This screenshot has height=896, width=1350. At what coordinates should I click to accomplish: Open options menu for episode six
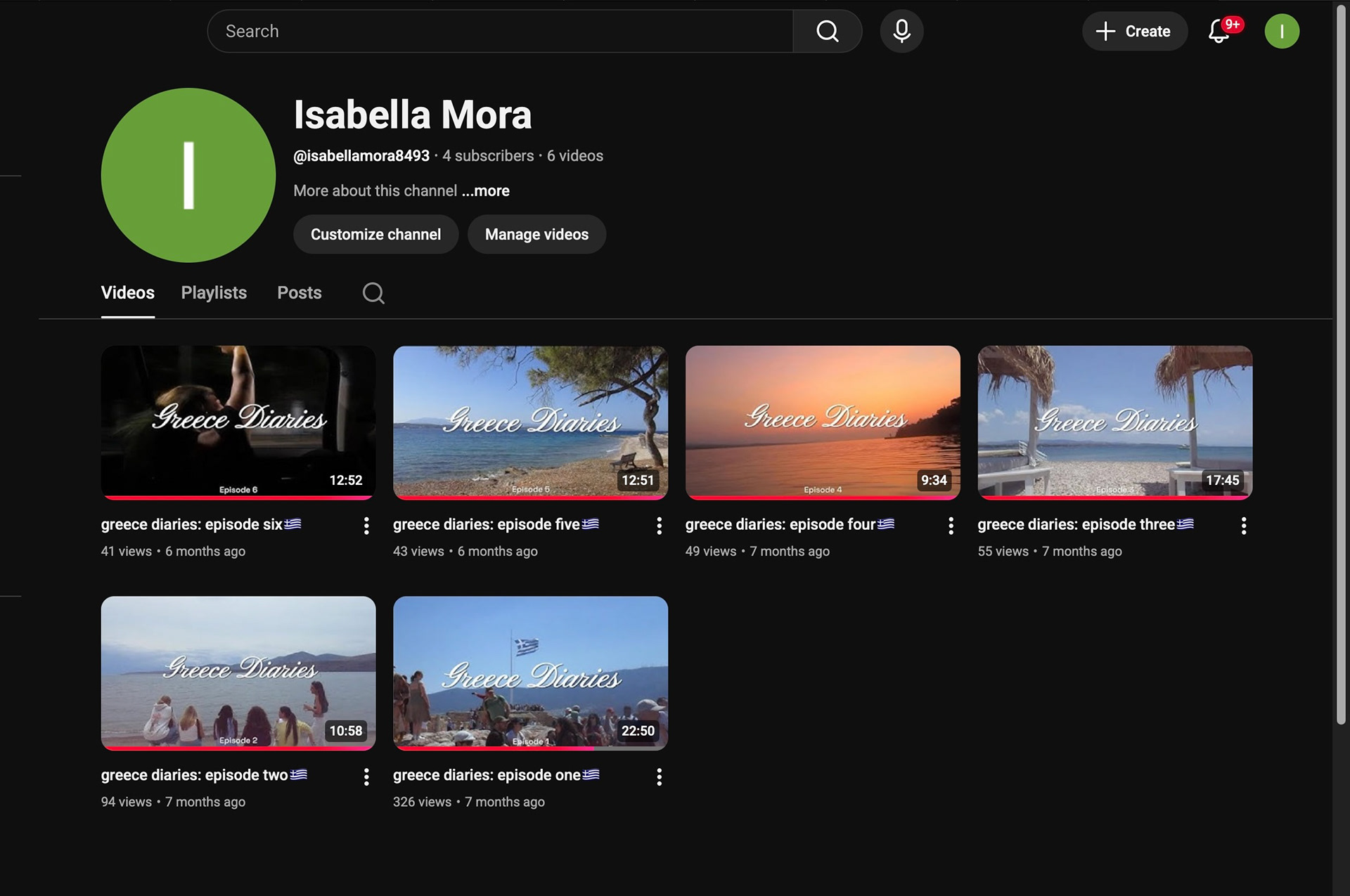click(x=366, y=526)
